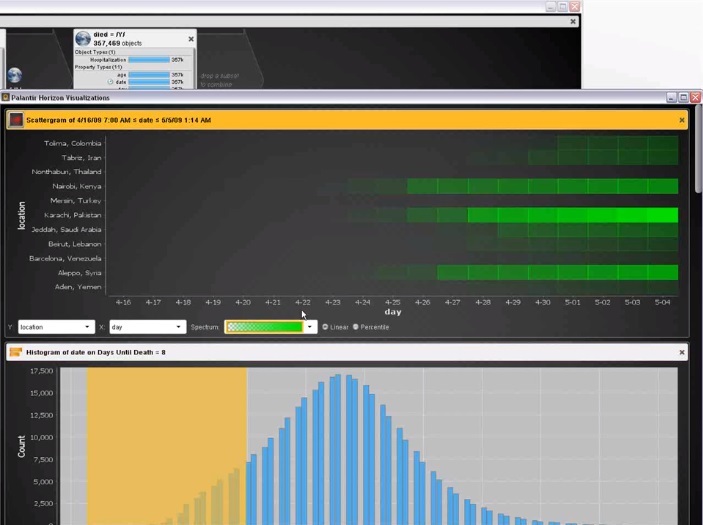Click the Hospitalization object type bar
The image size is (703, 525).
coord(149,60)
